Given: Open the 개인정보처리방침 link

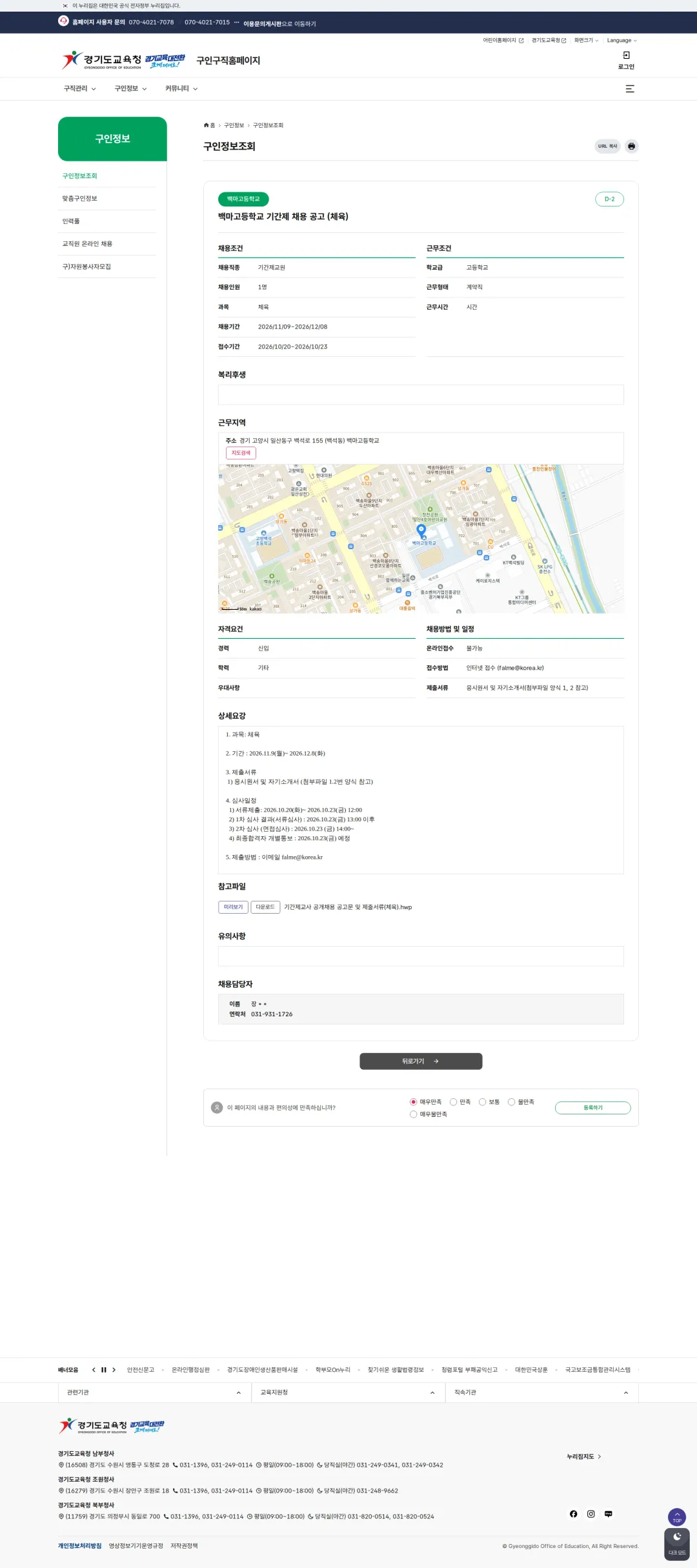Looking at the screenshot, I should tap(79, 1546).
